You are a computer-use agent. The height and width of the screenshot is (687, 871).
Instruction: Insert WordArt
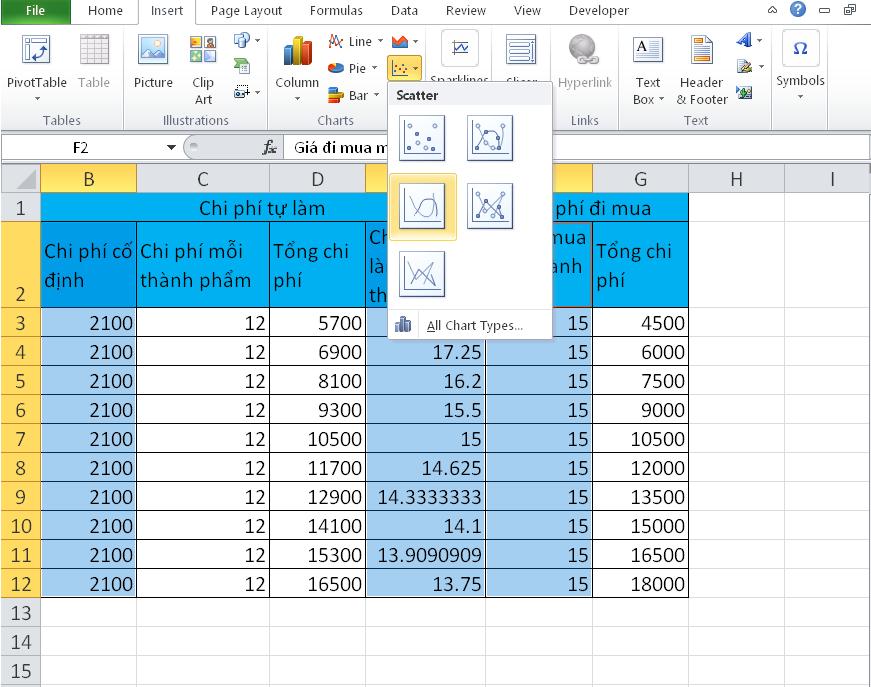coord(744,40)
